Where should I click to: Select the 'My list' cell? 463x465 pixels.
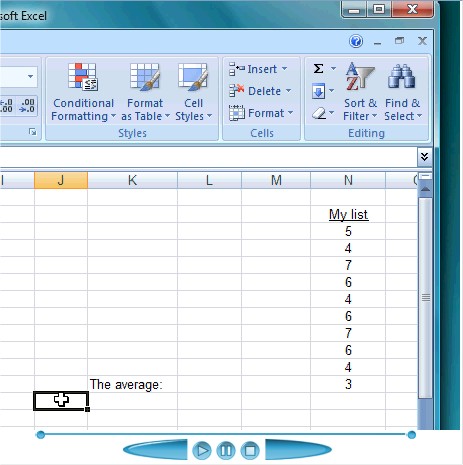coord(348,214)
